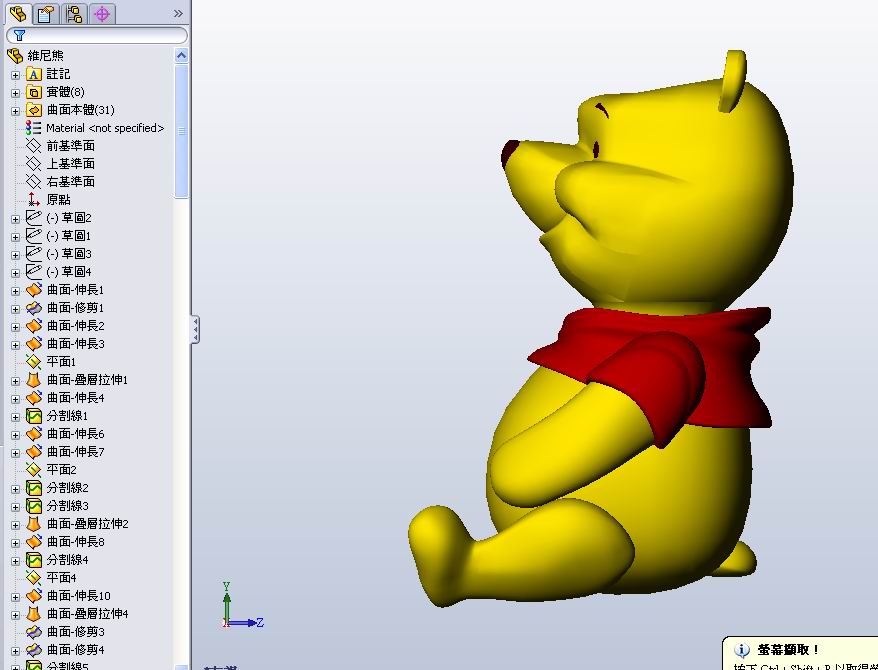Select the 上基準面 top plane
The height and width of the screenshot is (670, 878).
click(x=71, y=164)
